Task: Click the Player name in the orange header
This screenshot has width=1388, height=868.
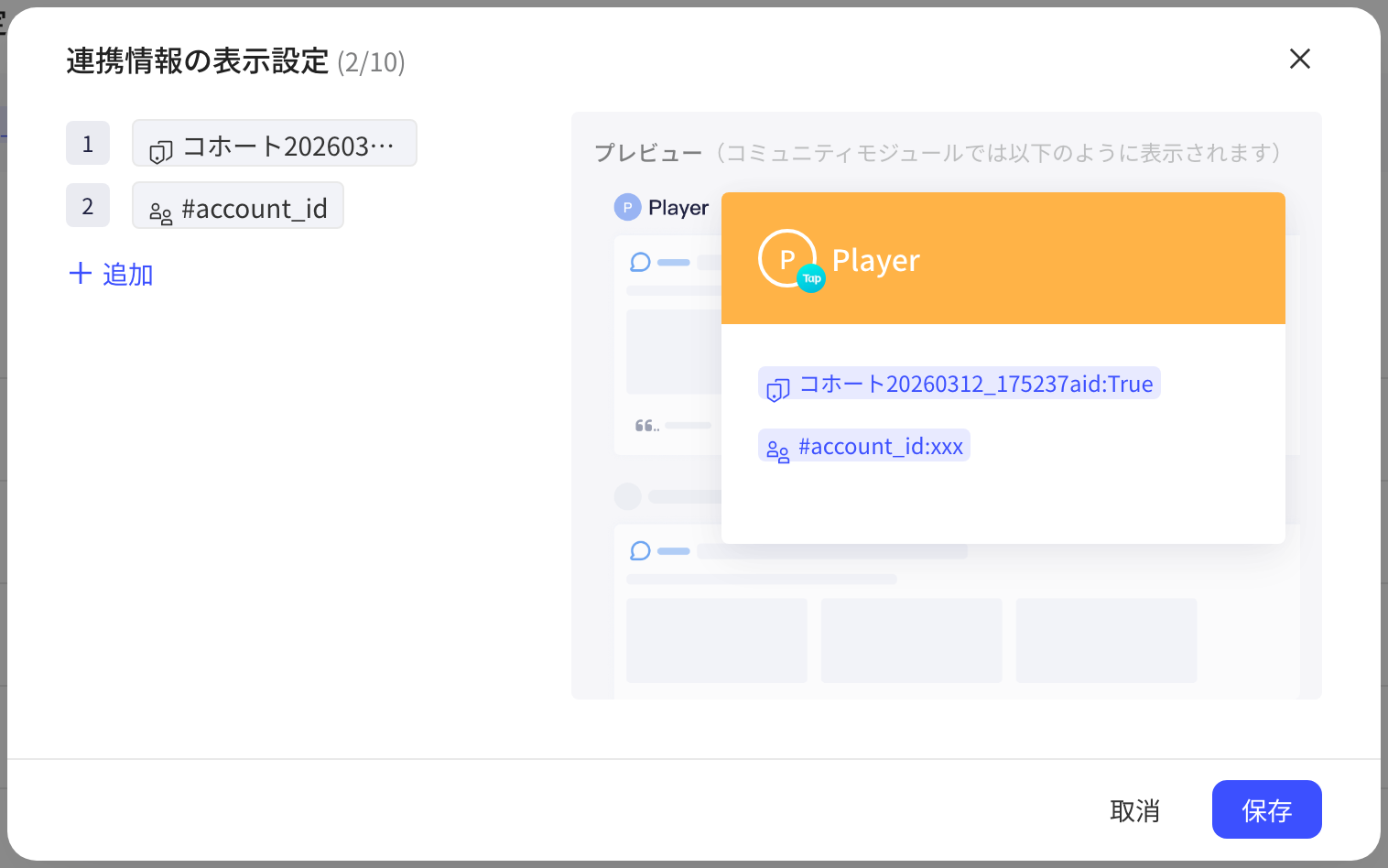Action: [876, 261]
